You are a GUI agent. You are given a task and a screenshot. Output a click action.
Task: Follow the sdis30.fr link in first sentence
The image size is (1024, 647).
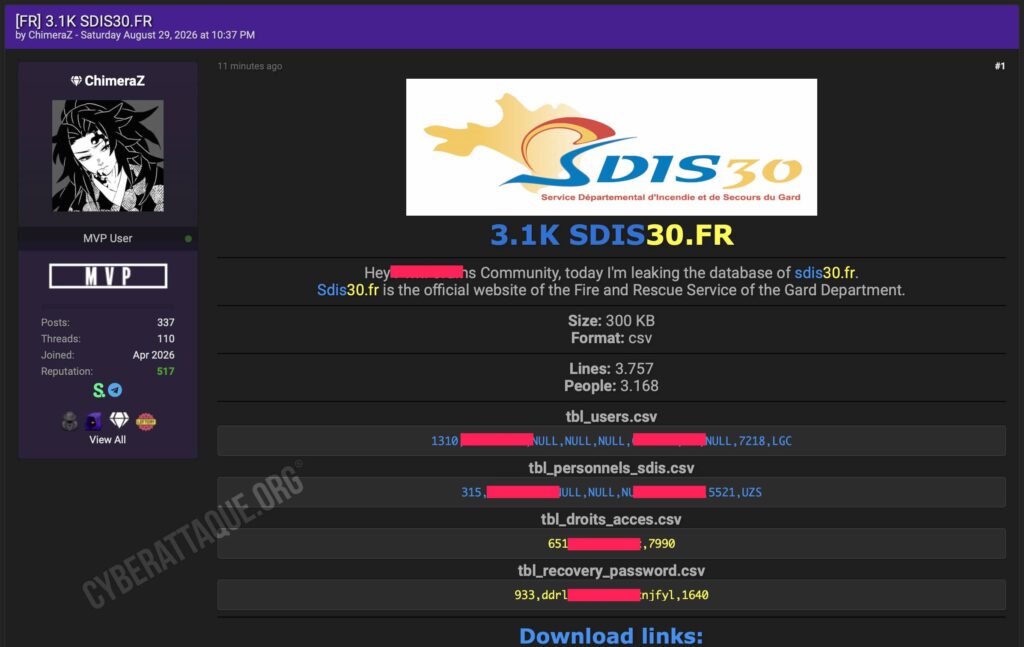(x=825, y=272)
